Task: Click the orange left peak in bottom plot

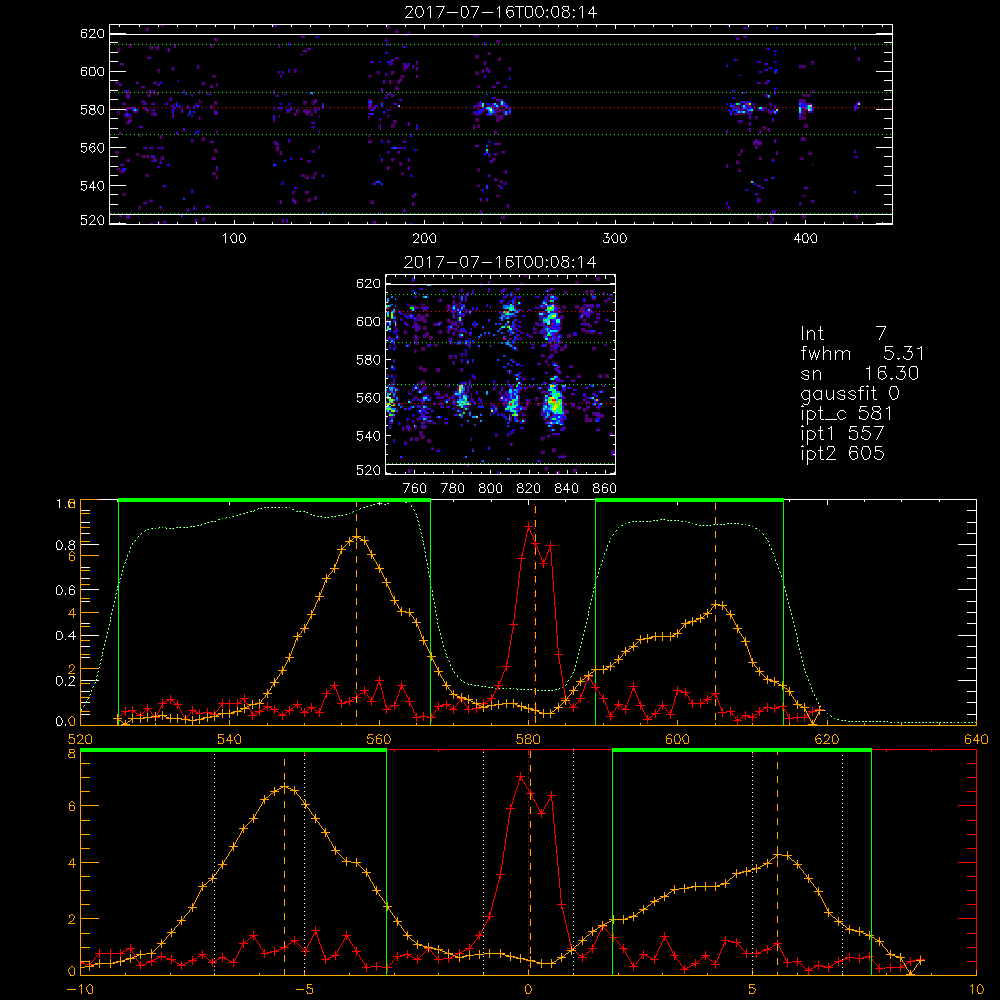Action: coord(285,787)
